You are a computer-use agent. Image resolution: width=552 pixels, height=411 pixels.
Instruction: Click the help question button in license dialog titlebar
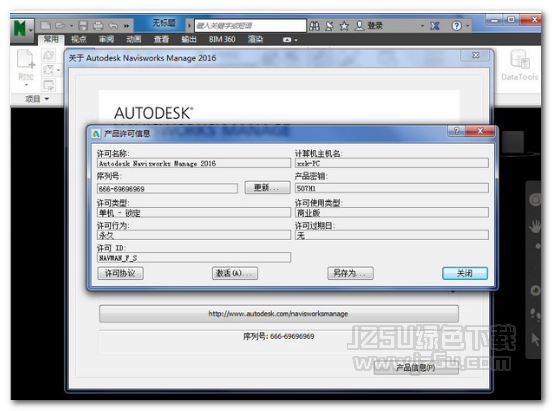click(456, 131)
